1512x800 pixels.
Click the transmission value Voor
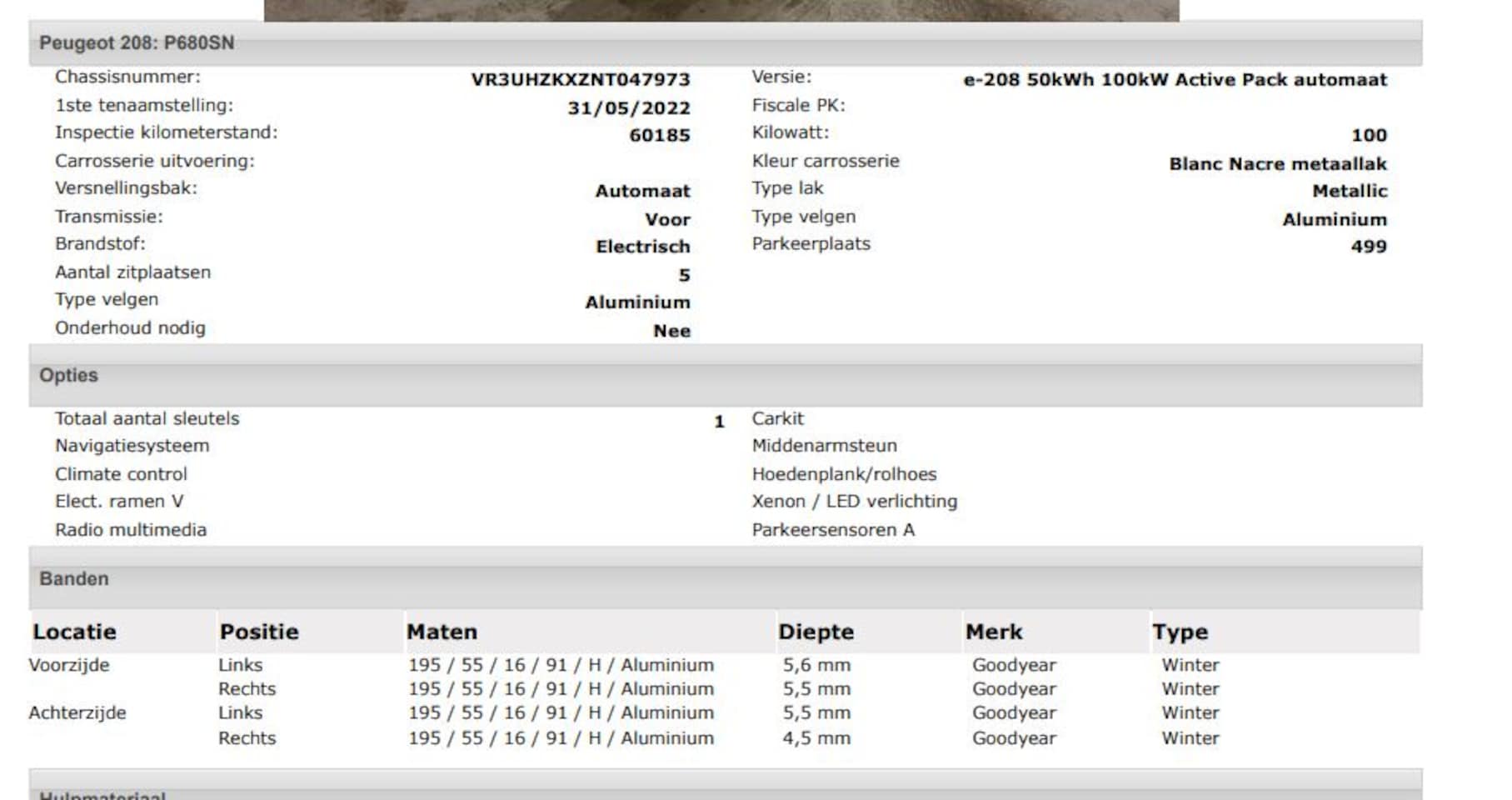(x=667, y=220)
